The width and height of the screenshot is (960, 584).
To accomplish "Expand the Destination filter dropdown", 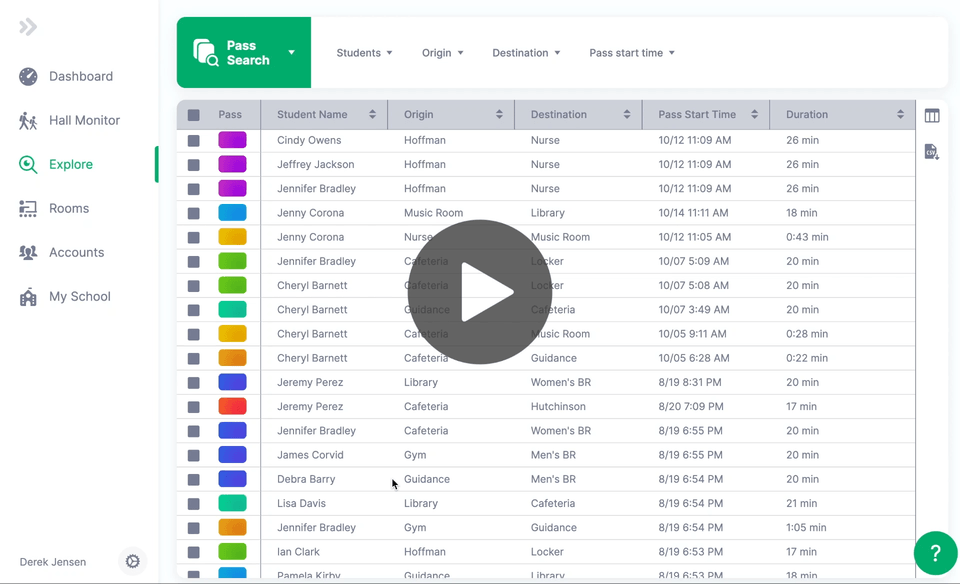I will [x=526, y=52].
